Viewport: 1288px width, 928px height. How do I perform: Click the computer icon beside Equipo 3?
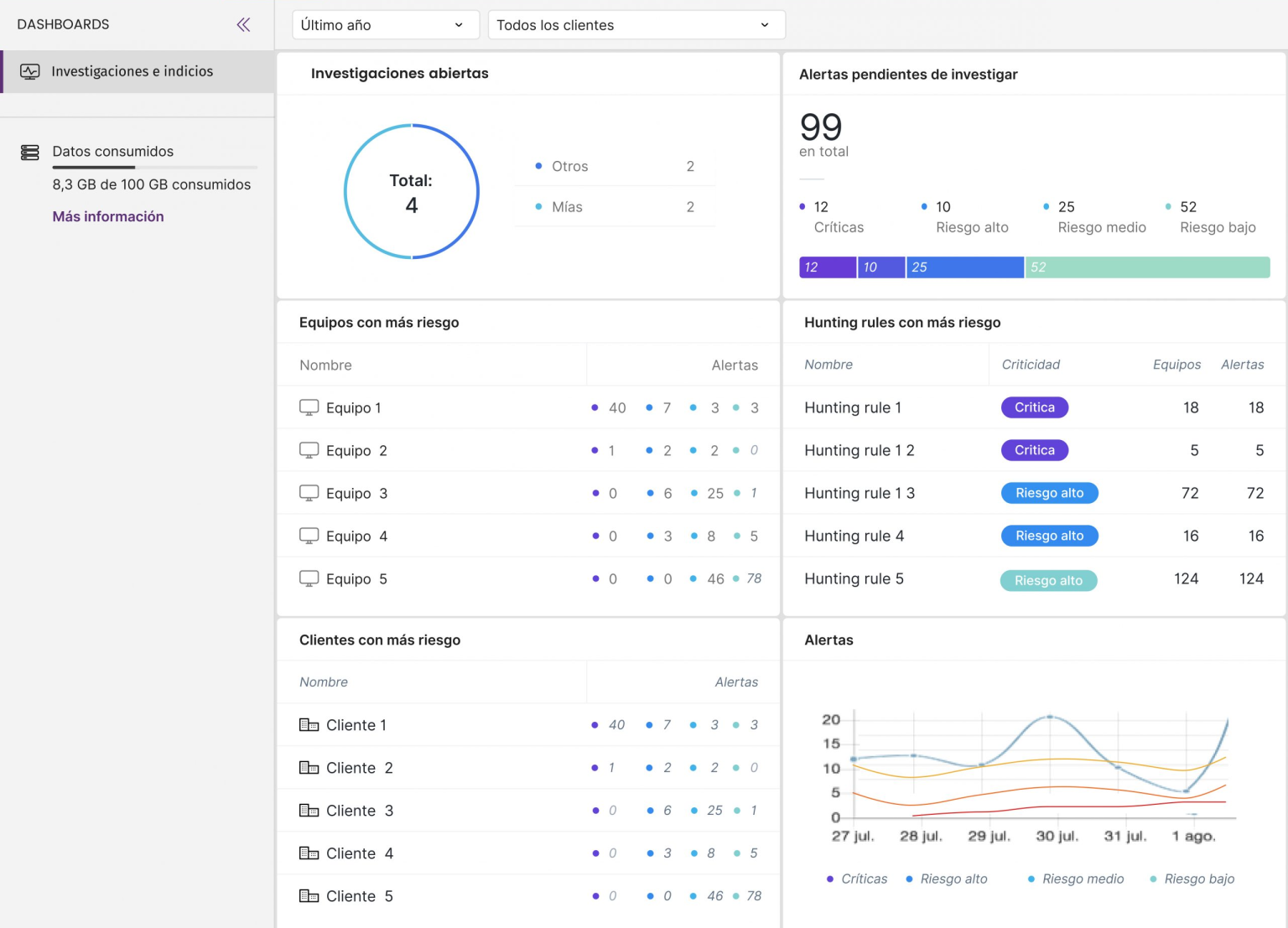309,493
